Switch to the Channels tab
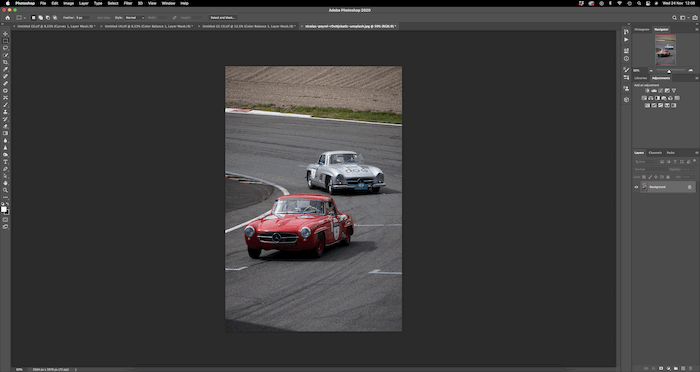The height and width of the screenshot is (372, 700). [655, 153]
